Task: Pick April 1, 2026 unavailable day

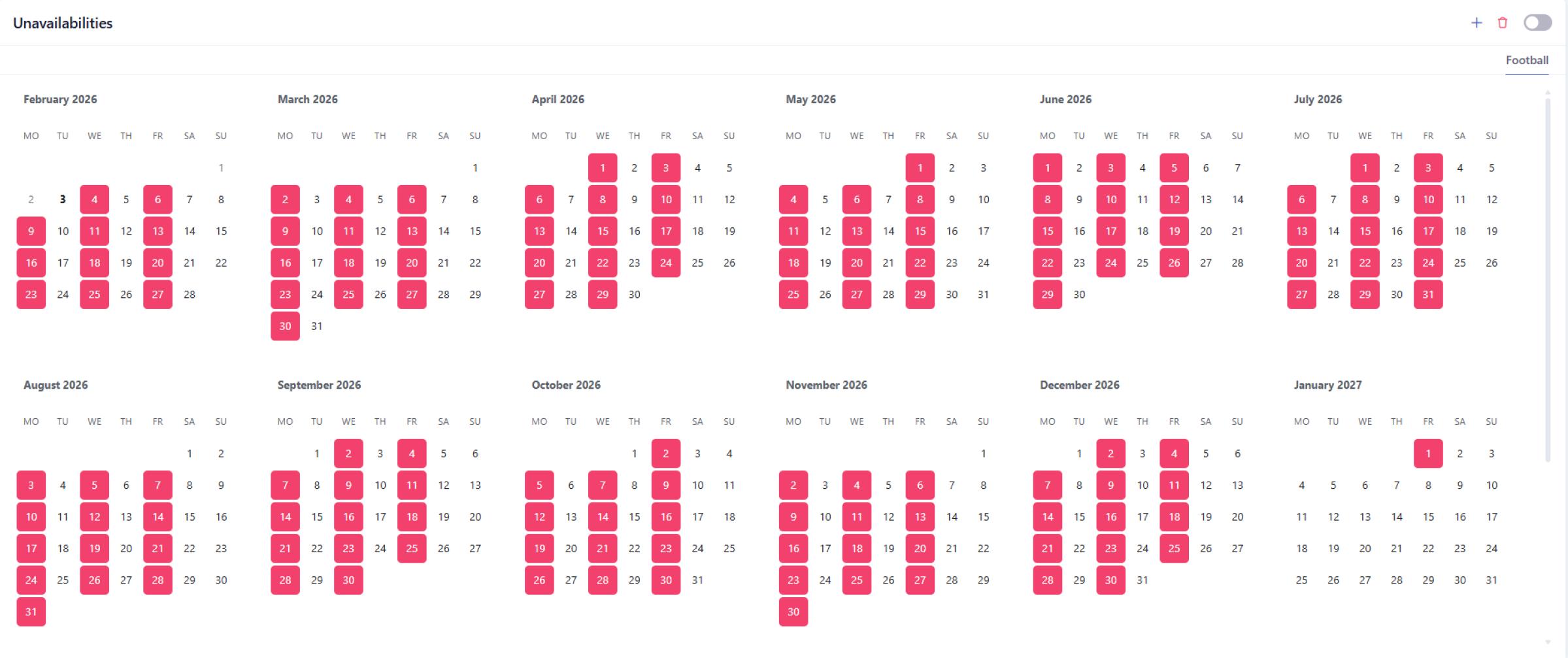Action: (x=603, y=168)
